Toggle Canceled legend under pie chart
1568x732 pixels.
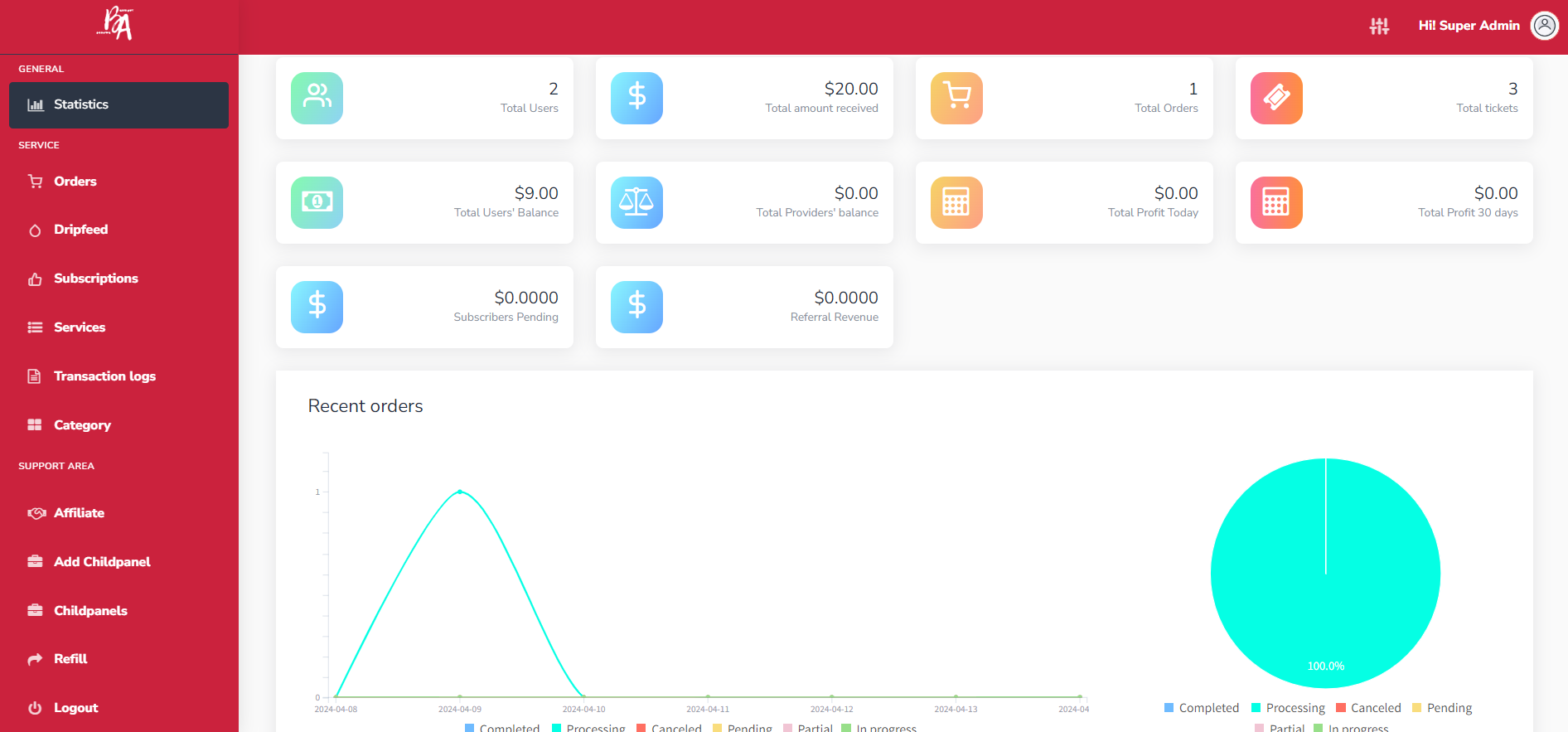point(1368,708)
